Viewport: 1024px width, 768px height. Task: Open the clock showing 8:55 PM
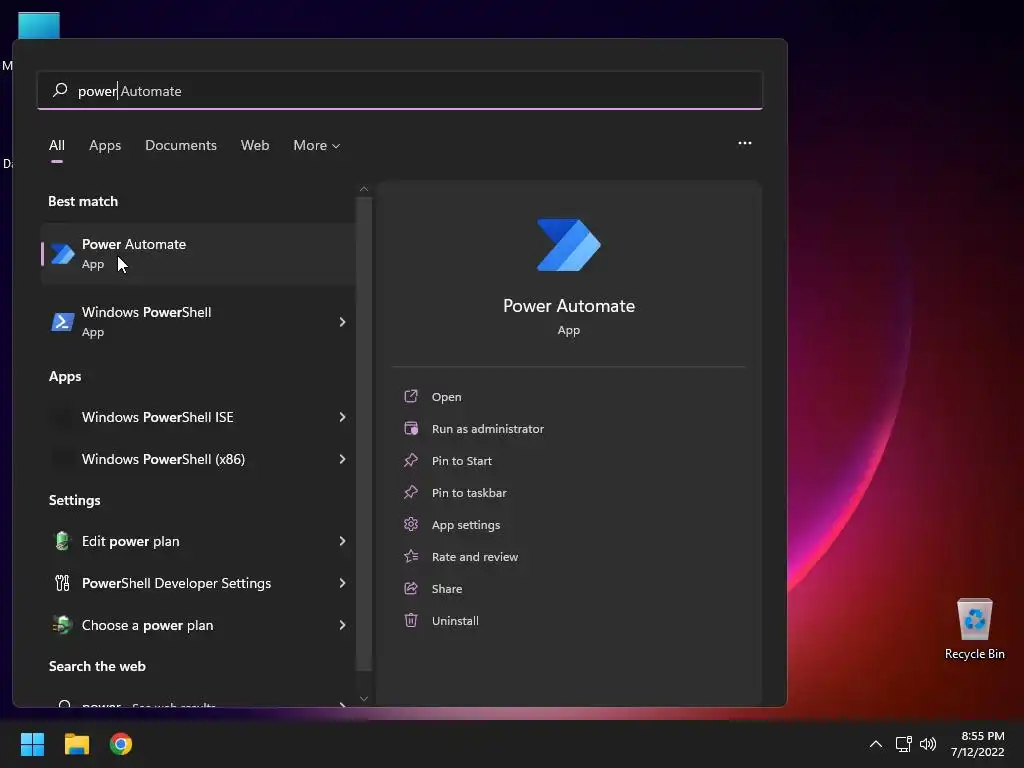click(977, 744)
